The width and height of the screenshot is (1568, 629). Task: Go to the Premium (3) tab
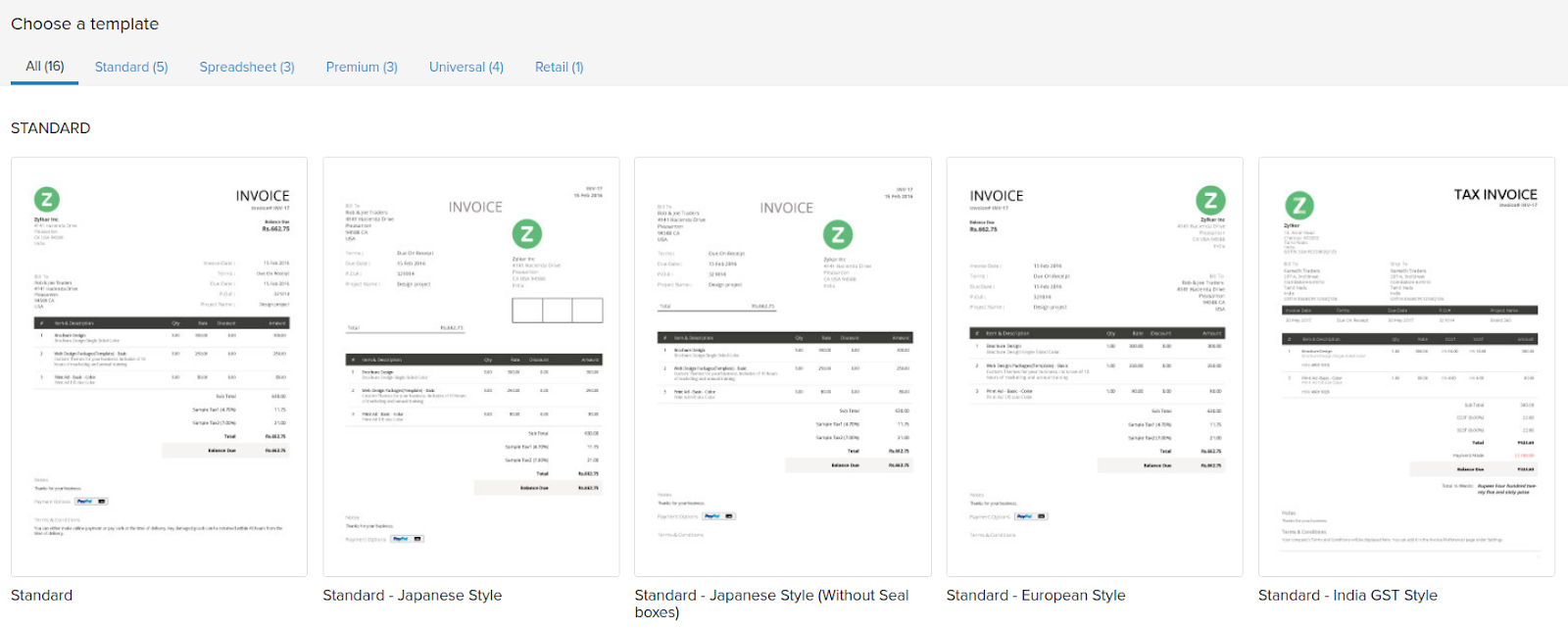point(362,67)
